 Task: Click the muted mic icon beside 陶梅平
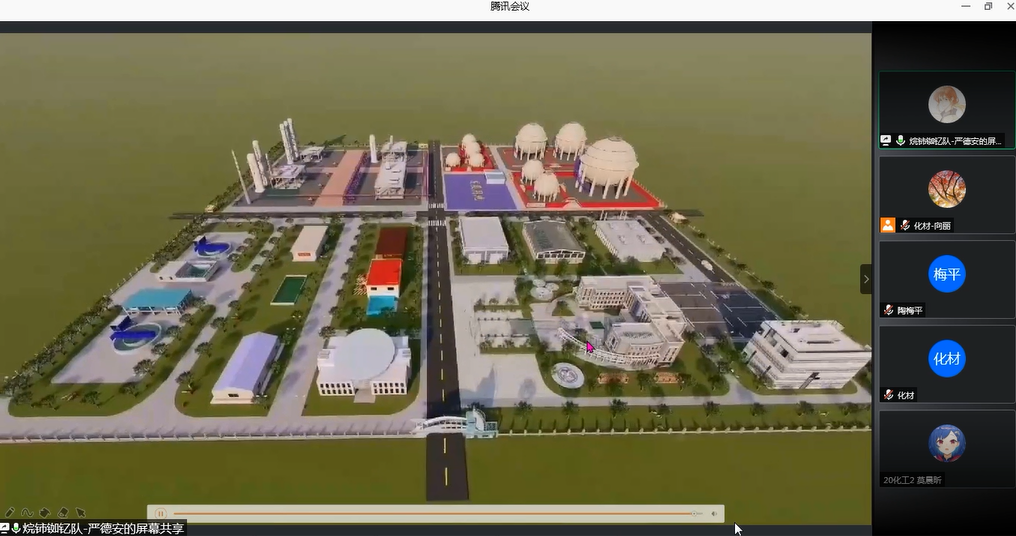[x=888, y=310]
